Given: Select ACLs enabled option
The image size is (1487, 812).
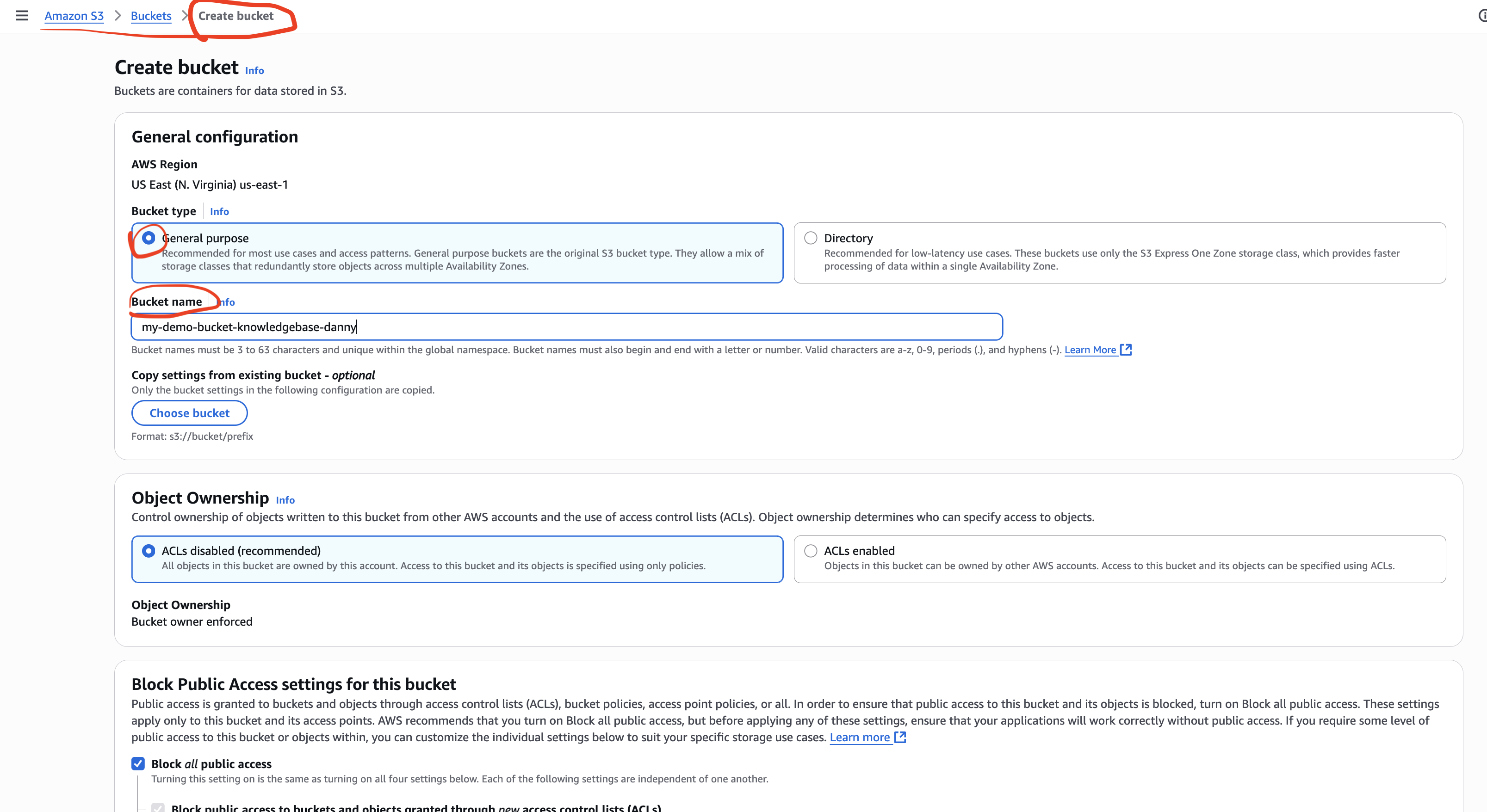Looking at the screenshot, I should coord(811,551).
